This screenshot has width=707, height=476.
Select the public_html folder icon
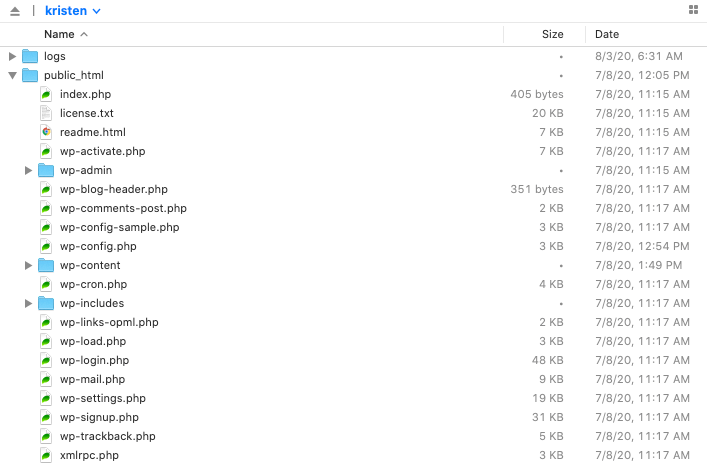point(30,75)
